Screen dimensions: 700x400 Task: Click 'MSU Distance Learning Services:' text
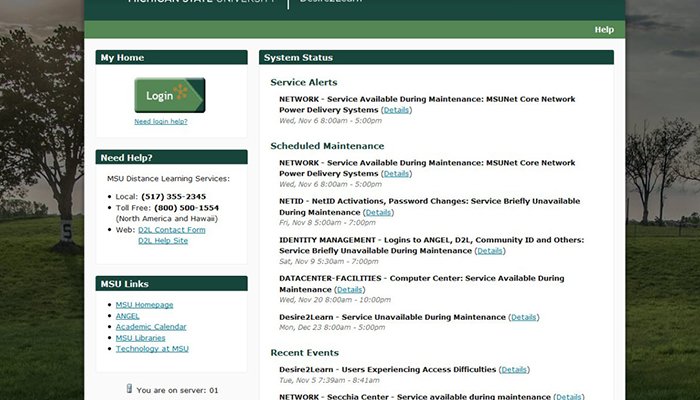coord(168,179)
